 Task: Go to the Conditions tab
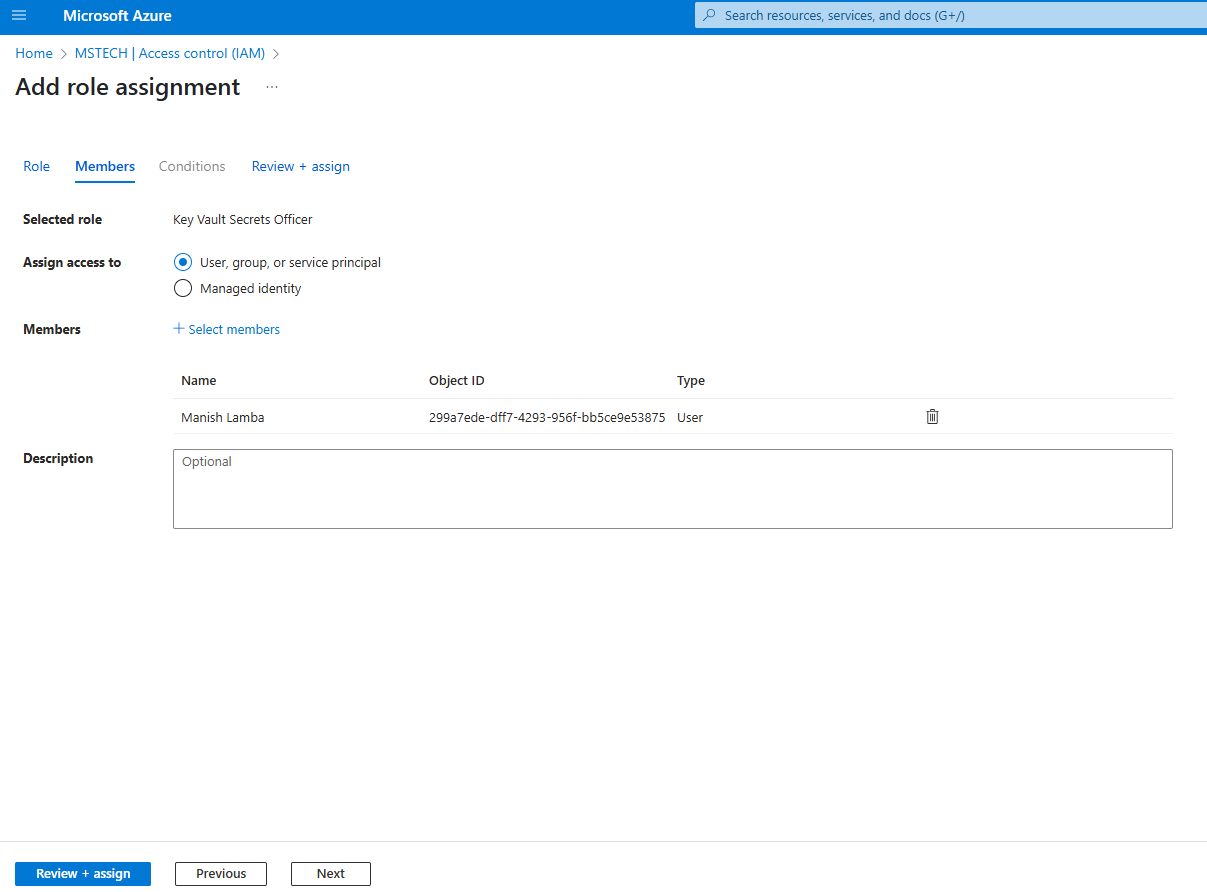tap(192, 166)
